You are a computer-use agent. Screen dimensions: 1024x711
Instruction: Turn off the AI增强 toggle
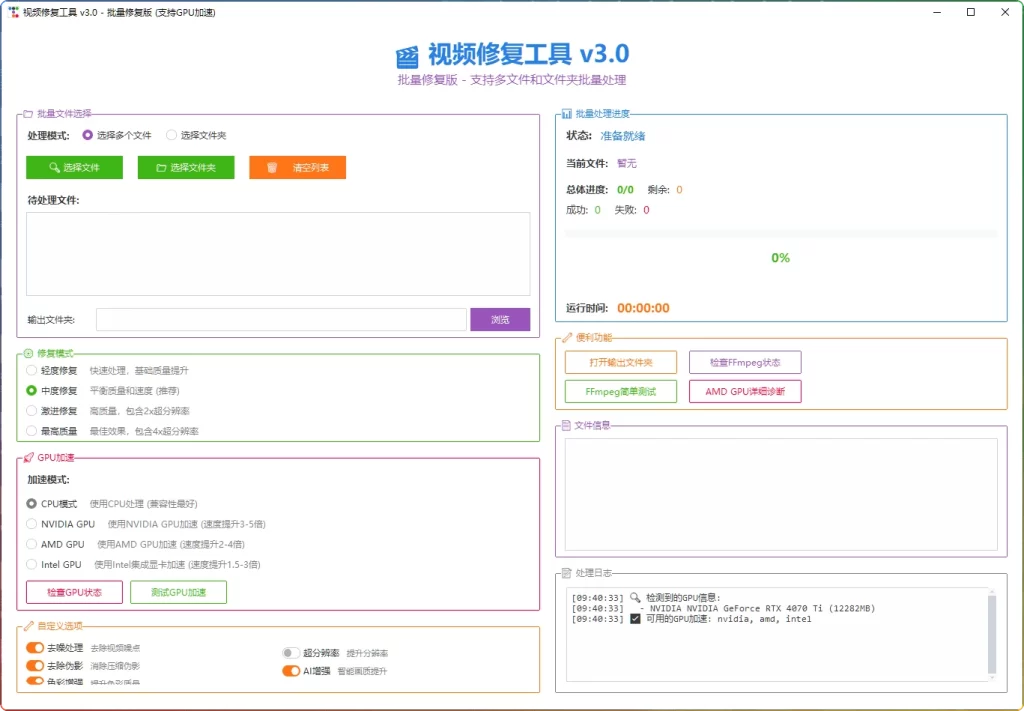click(x=293, y=671)
